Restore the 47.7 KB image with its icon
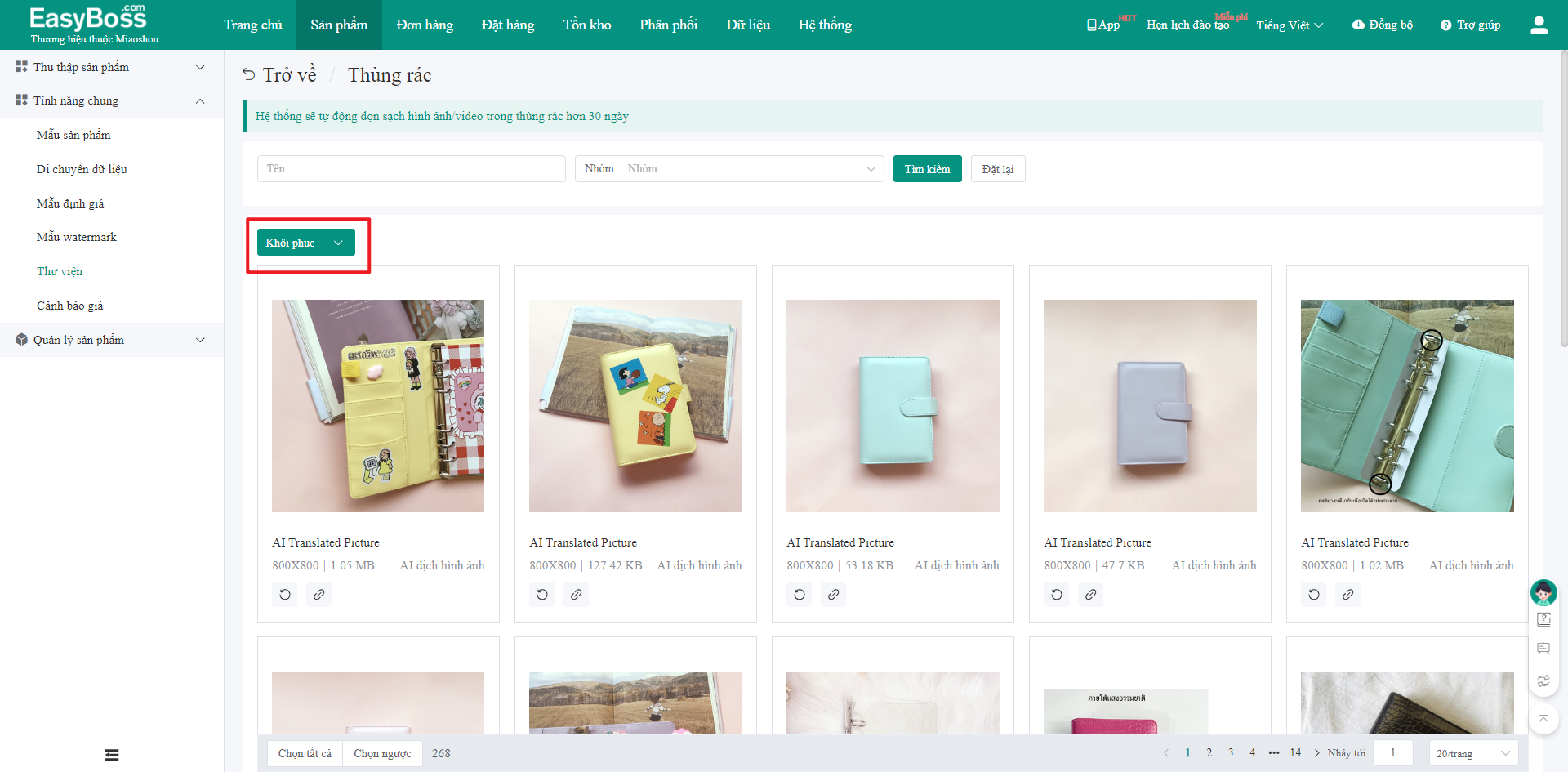Viewport: 1568px width, 772px height. pyautogui.click(x=1057, y=595)
